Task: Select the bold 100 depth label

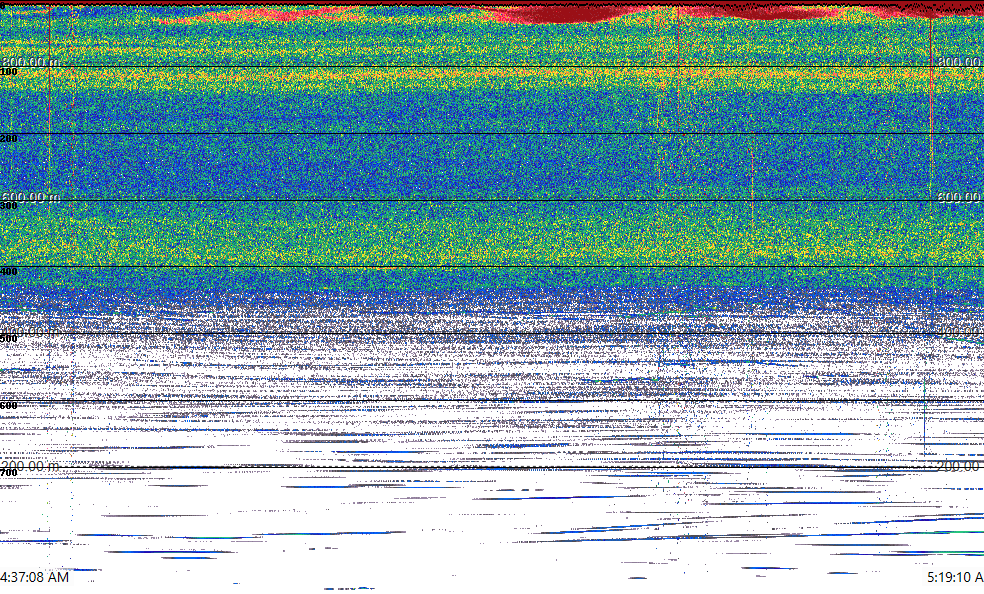Action: pyautogui.click(x=9, y=72)
